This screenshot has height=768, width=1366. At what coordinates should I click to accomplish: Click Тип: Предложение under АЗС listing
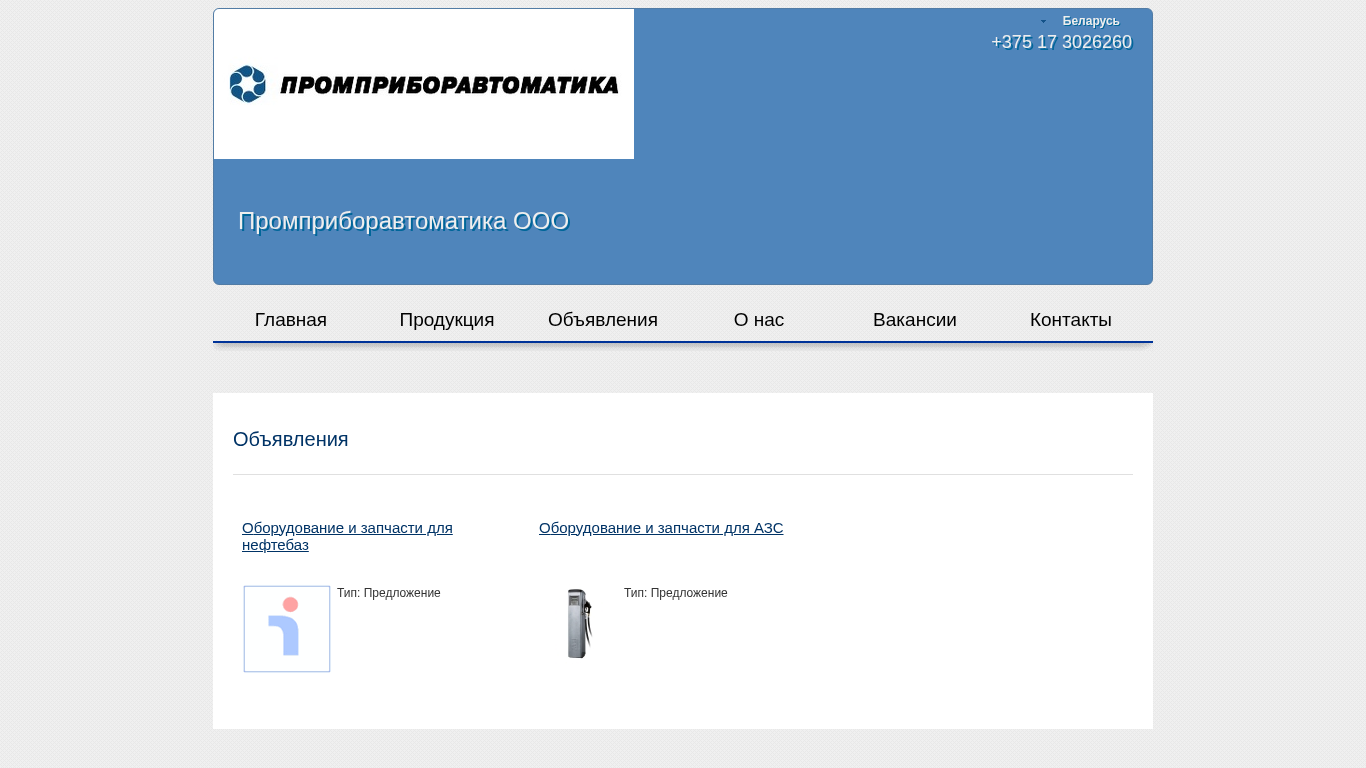click(x=676, y=593)
